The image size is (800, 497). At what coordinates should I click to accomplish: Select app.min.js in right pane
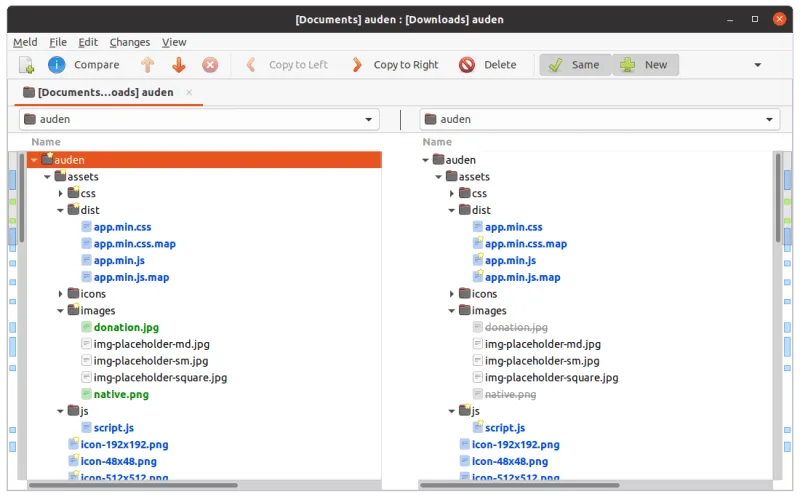click(510, 260)
